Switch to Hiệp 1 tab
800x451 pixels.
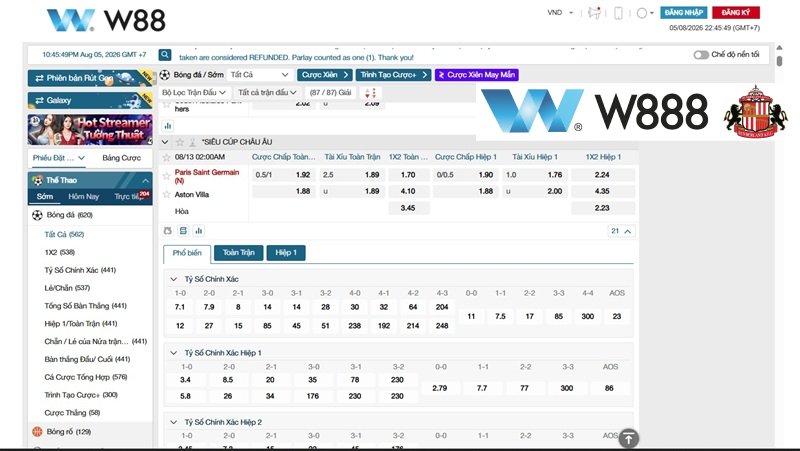286,253
